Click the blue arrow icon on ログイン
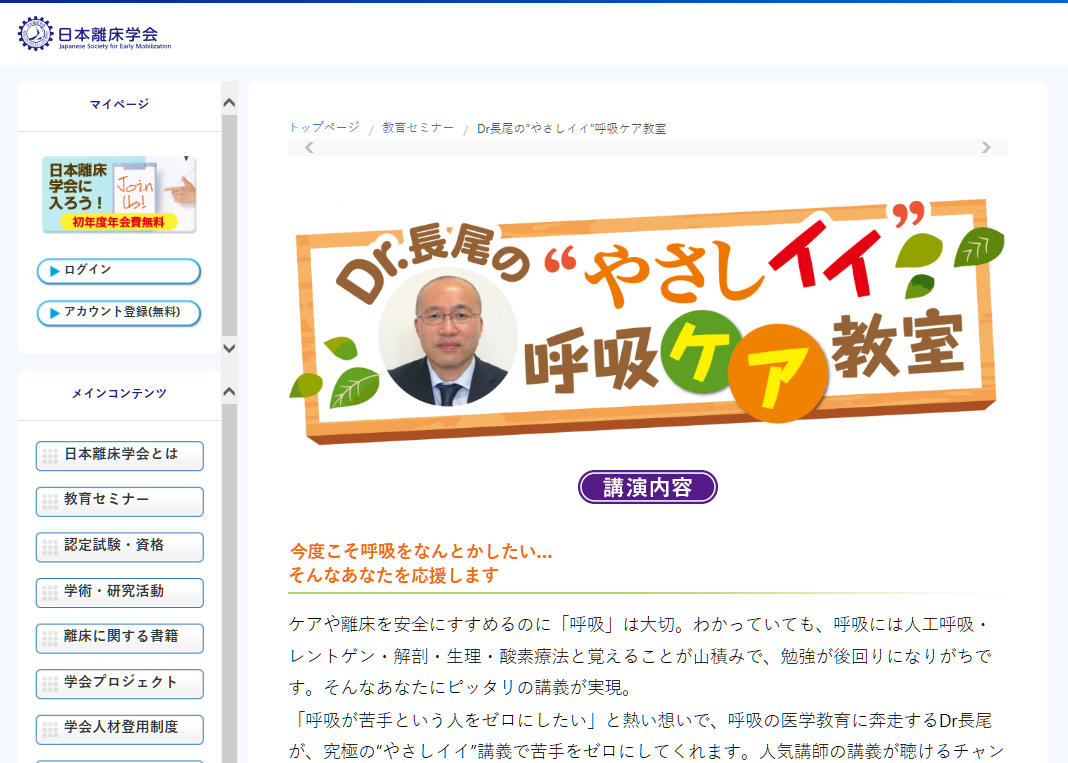Image resolution: width=1068 pixels, height=763 pixels. 54,271
